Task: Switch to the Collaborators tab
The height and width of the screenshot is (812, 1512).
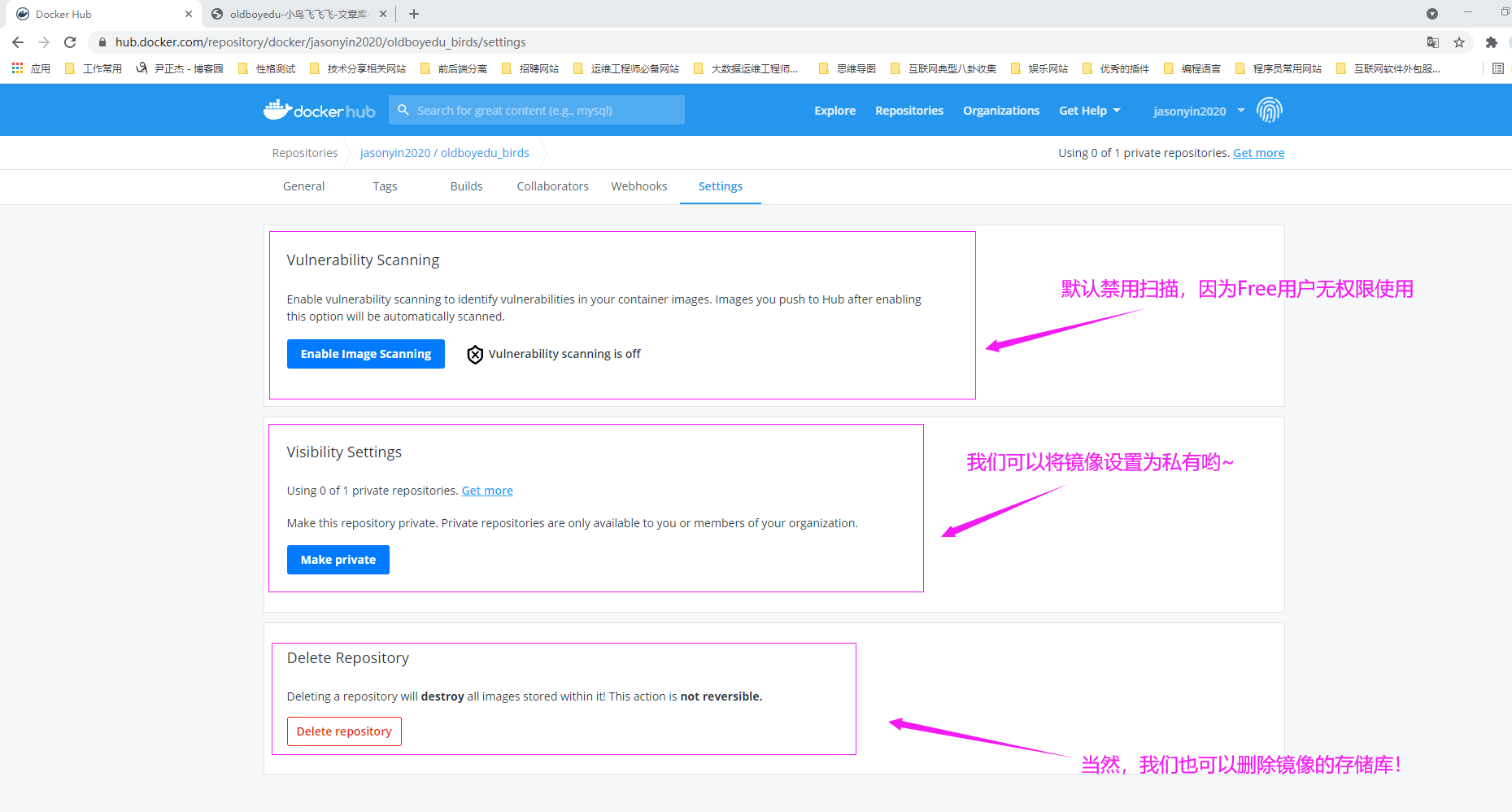Action: click(552, 186)
